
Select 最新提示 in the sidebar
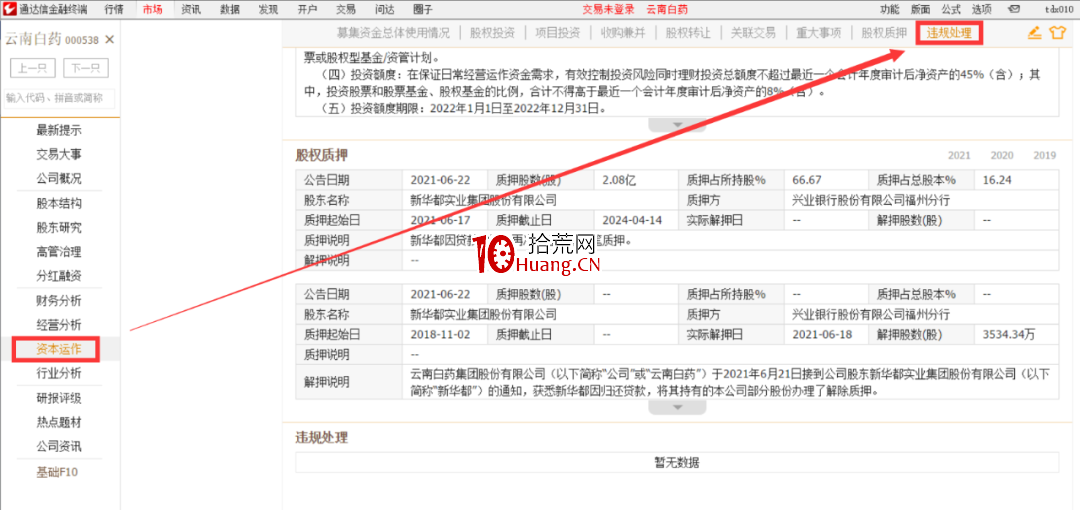tap(59, 130)
